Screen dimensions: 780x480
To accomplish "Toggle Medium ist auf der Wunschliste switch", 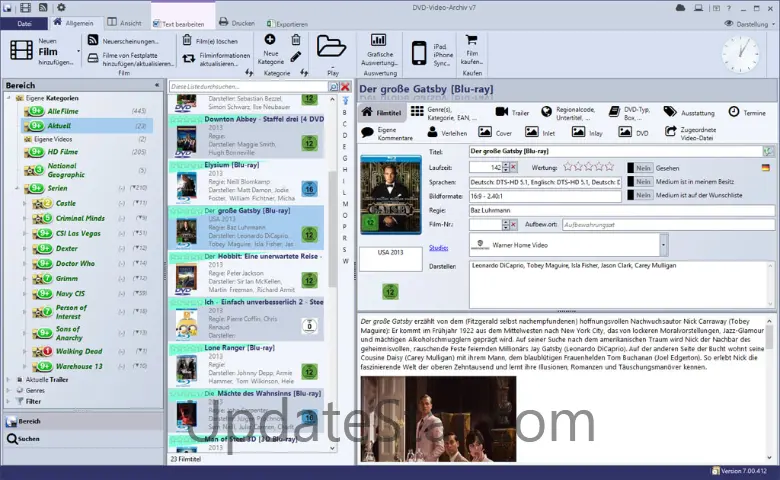I will click(x=640, y=195).
